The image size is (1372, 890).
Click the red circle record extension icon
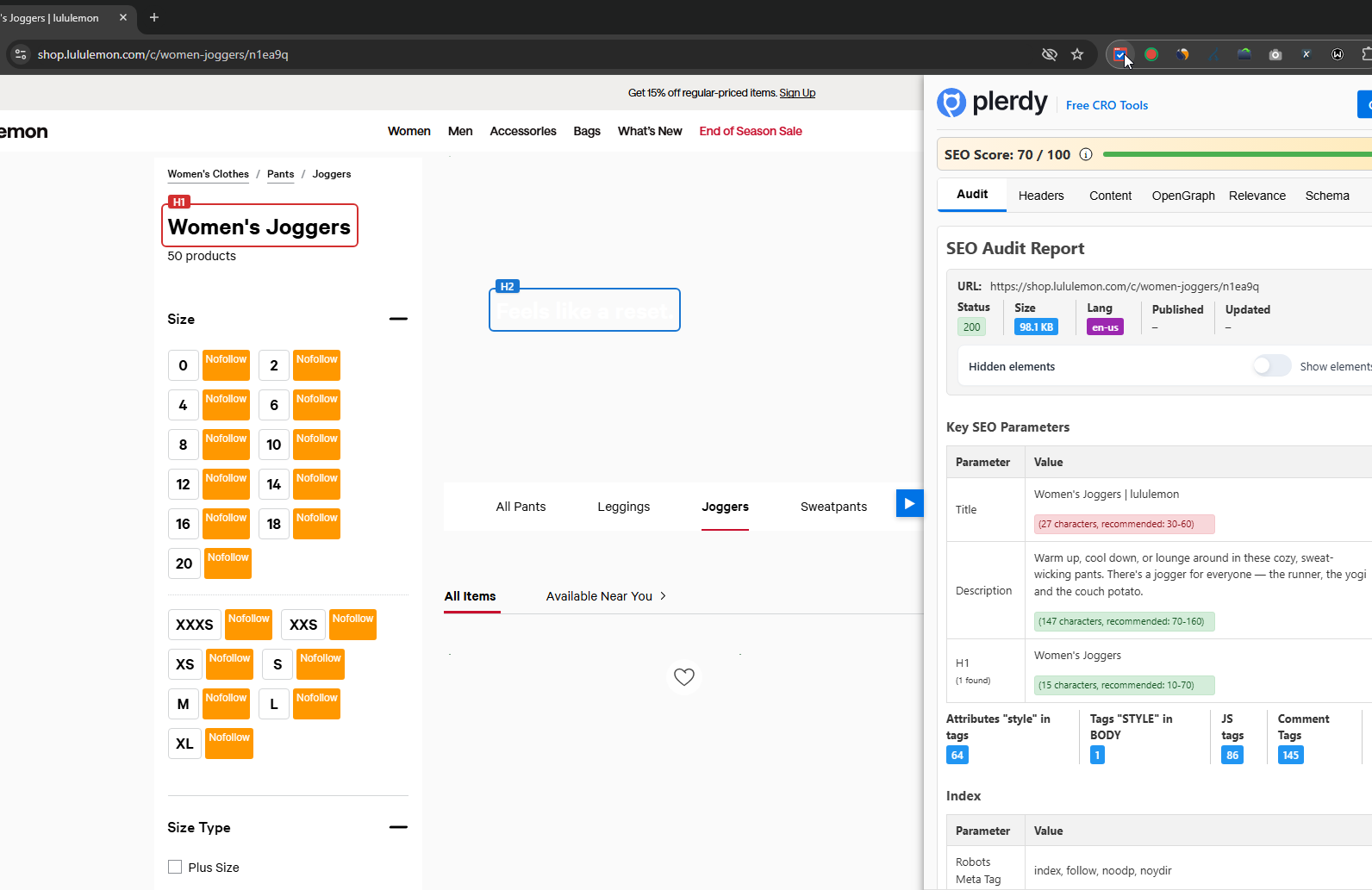click(x=1151, y=54)
